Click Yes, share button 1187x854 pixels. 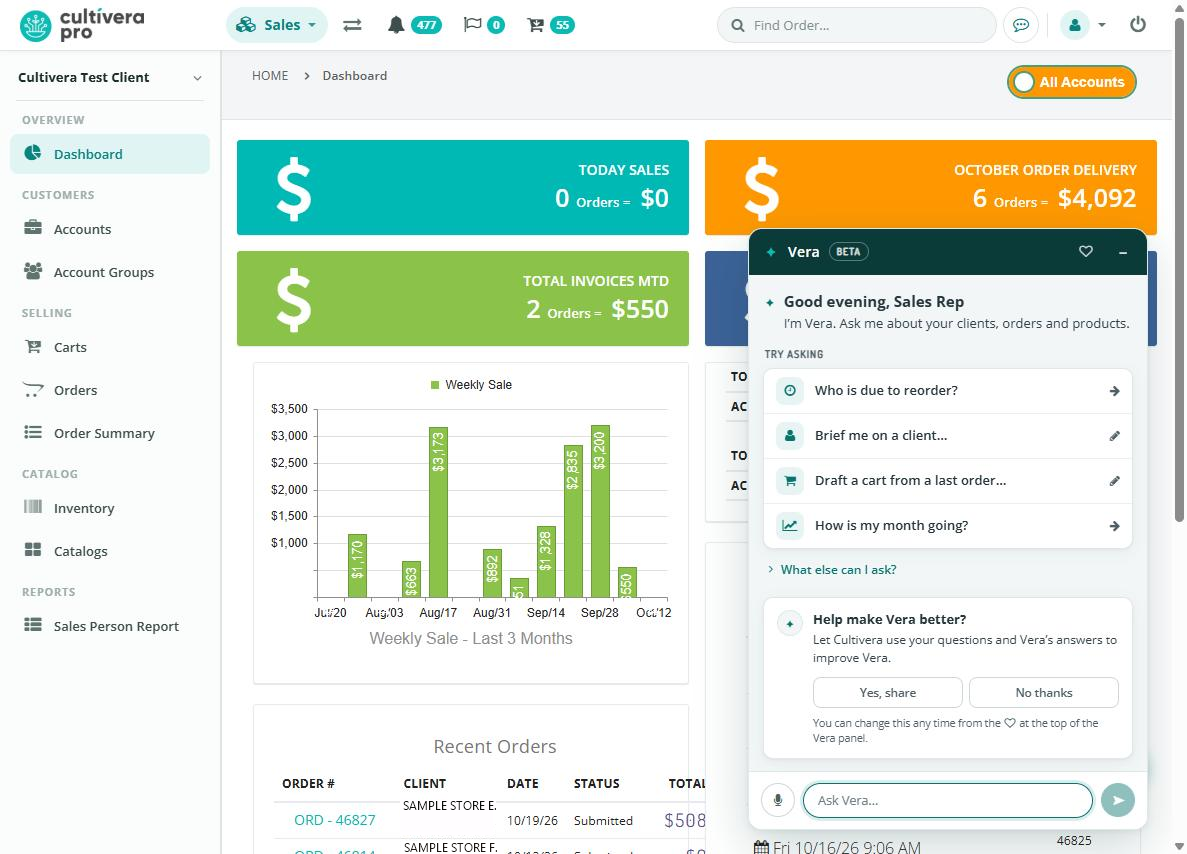[887, 692]
